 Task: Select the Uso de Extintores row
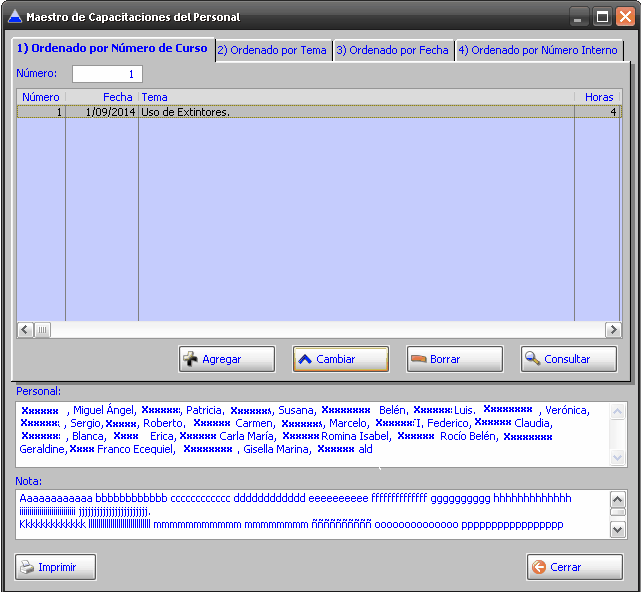click(319, 112)
